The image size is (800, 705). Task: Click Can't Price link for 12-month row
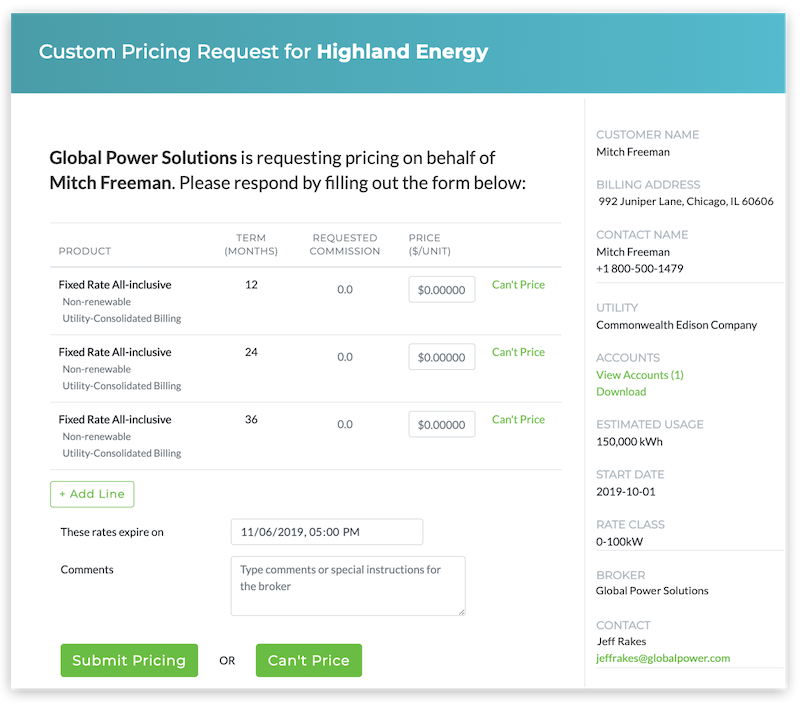pos(518,285)
